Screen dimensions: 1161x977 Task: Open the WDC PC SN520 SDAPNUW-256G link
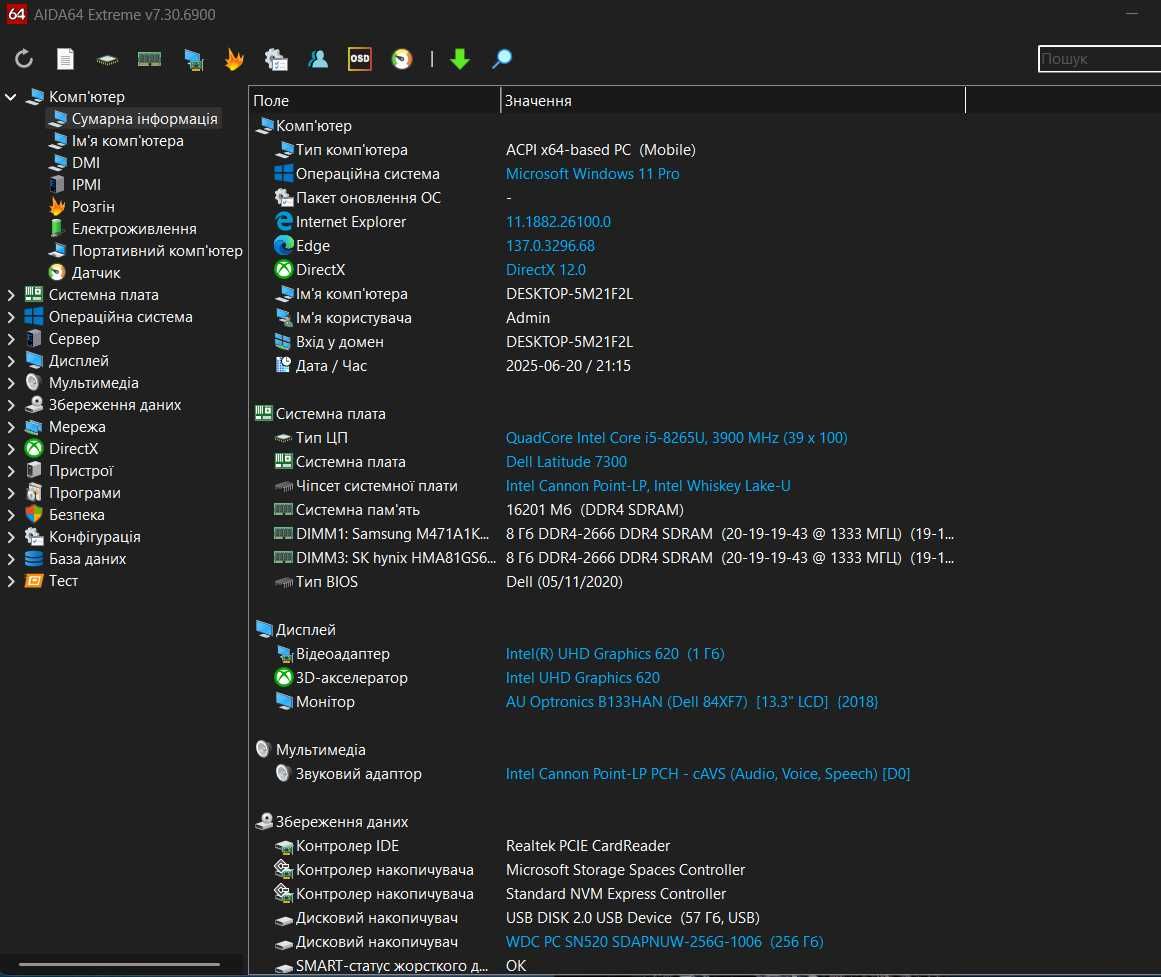665,942
